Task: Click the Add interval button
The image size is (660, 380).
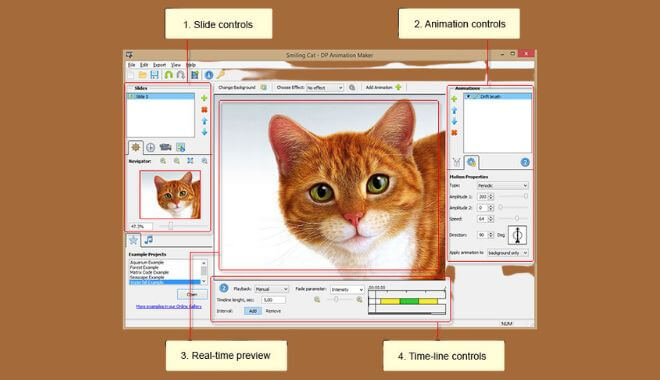Action: click(x=253, y=311)
